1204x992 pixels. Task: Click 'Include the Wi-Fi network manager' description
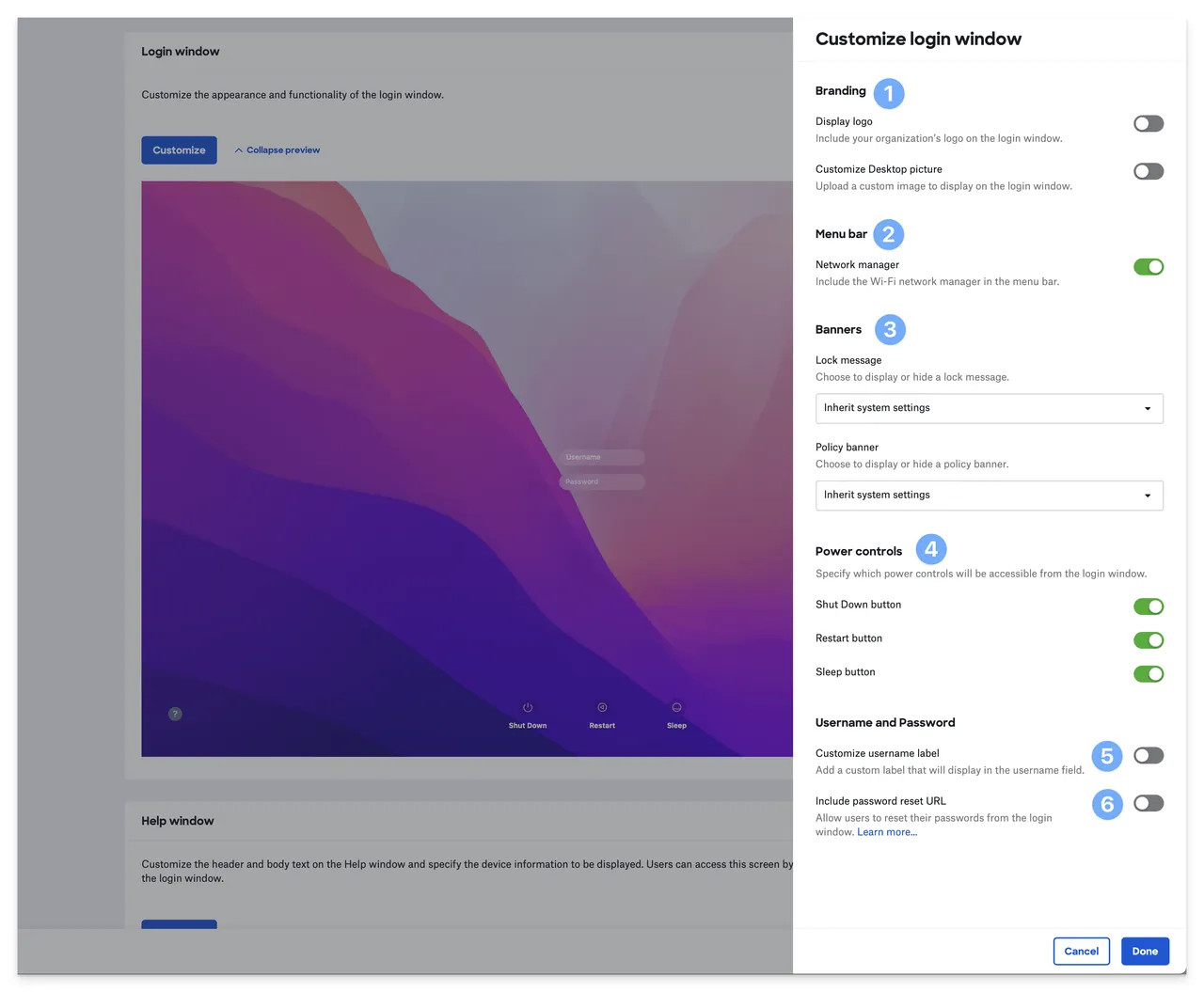pos(937,281)
